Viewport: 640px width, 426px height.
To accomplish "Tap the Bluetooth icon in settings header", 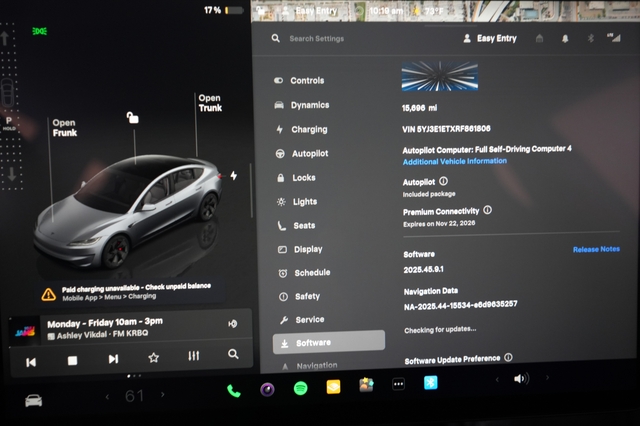I will click(591, 38).
